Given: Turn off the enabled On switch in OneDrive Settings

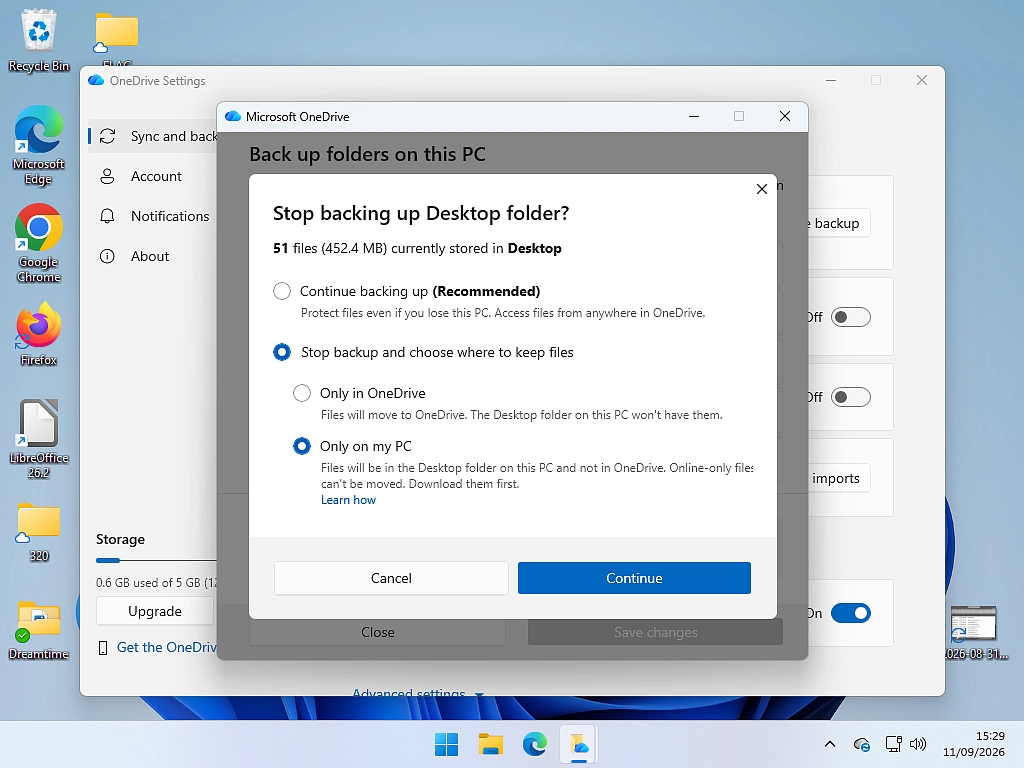Looking at the screenshot, I should [x=850, y=613].
